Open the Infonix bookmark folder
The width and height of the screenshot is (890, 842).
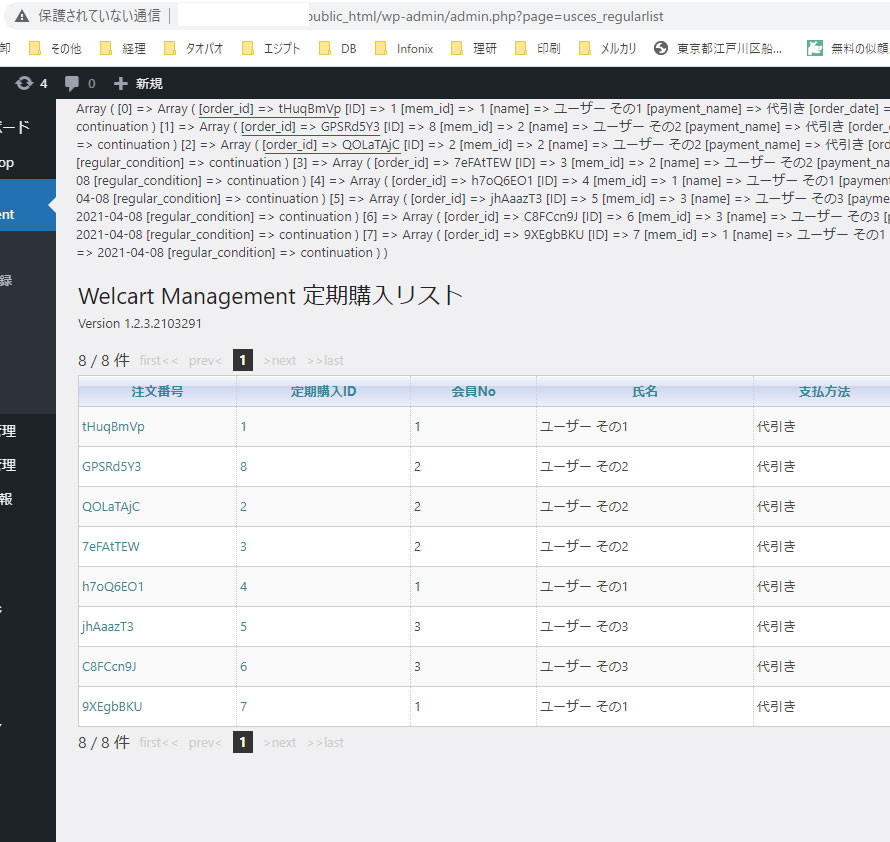click(x=404, y=49)
